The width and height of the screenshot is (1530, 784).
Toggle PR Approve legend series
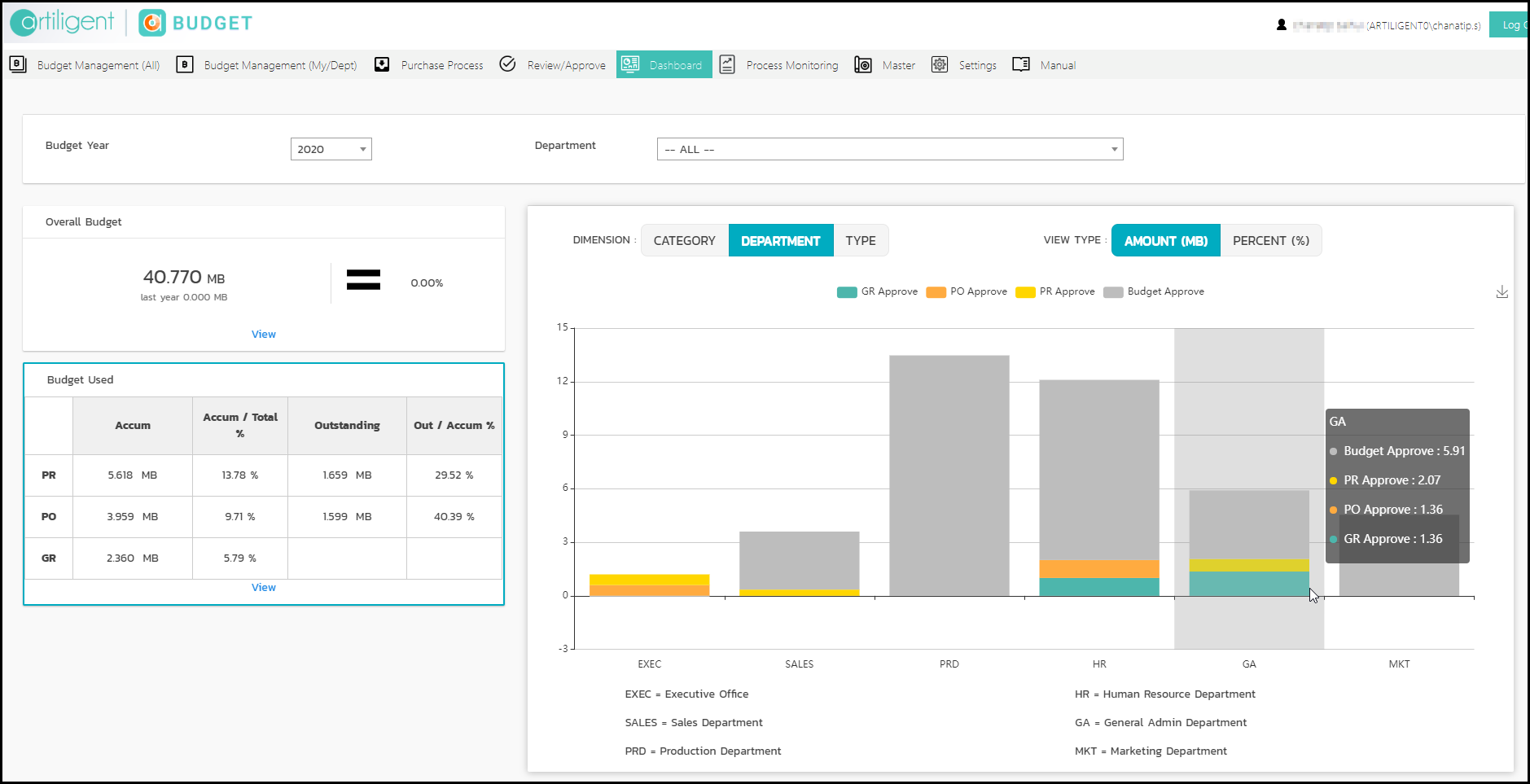click(x=1055, y=291)
